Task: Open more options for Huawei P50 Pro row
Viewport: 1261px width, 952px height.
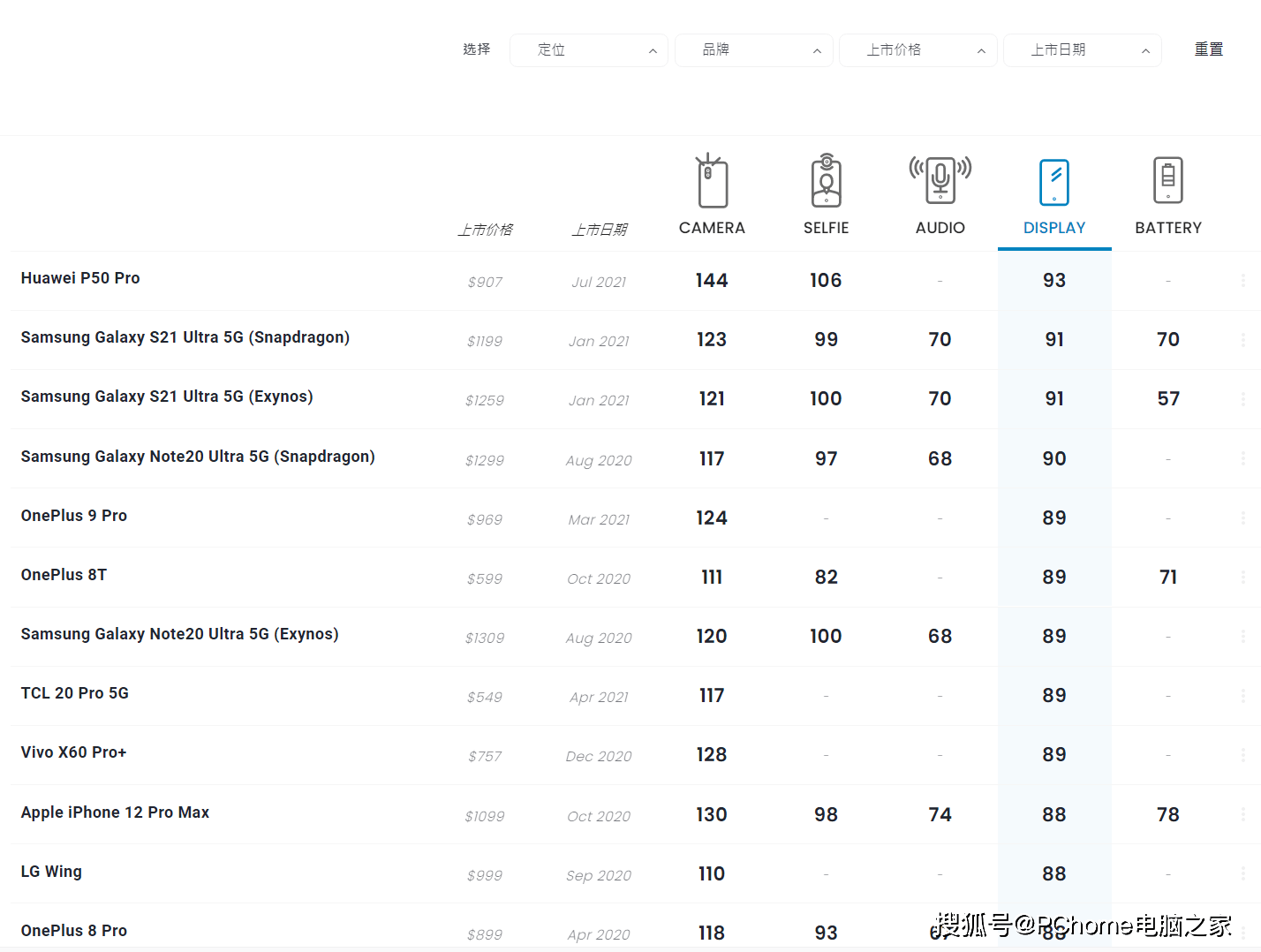Action: click(1242, 280)
